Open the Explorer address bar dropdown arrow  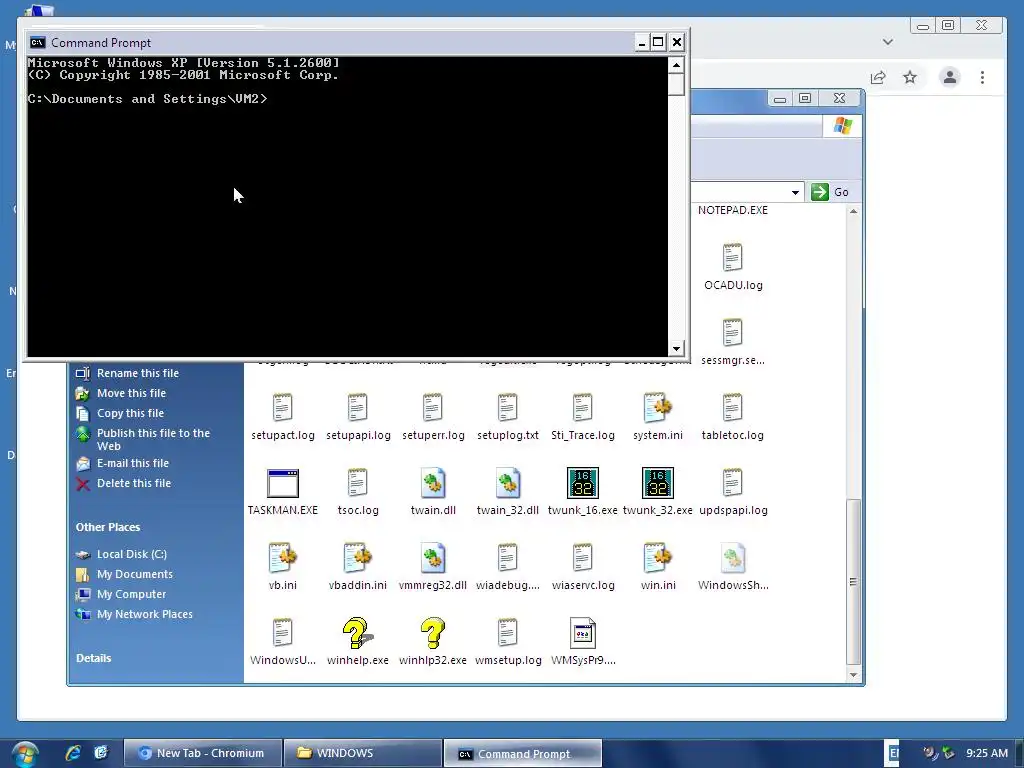(x=795, y=192)
